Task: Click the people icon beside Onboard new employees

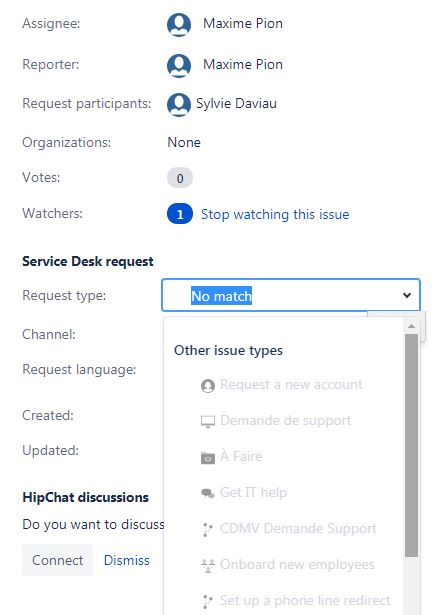Action: coord(207,565)
